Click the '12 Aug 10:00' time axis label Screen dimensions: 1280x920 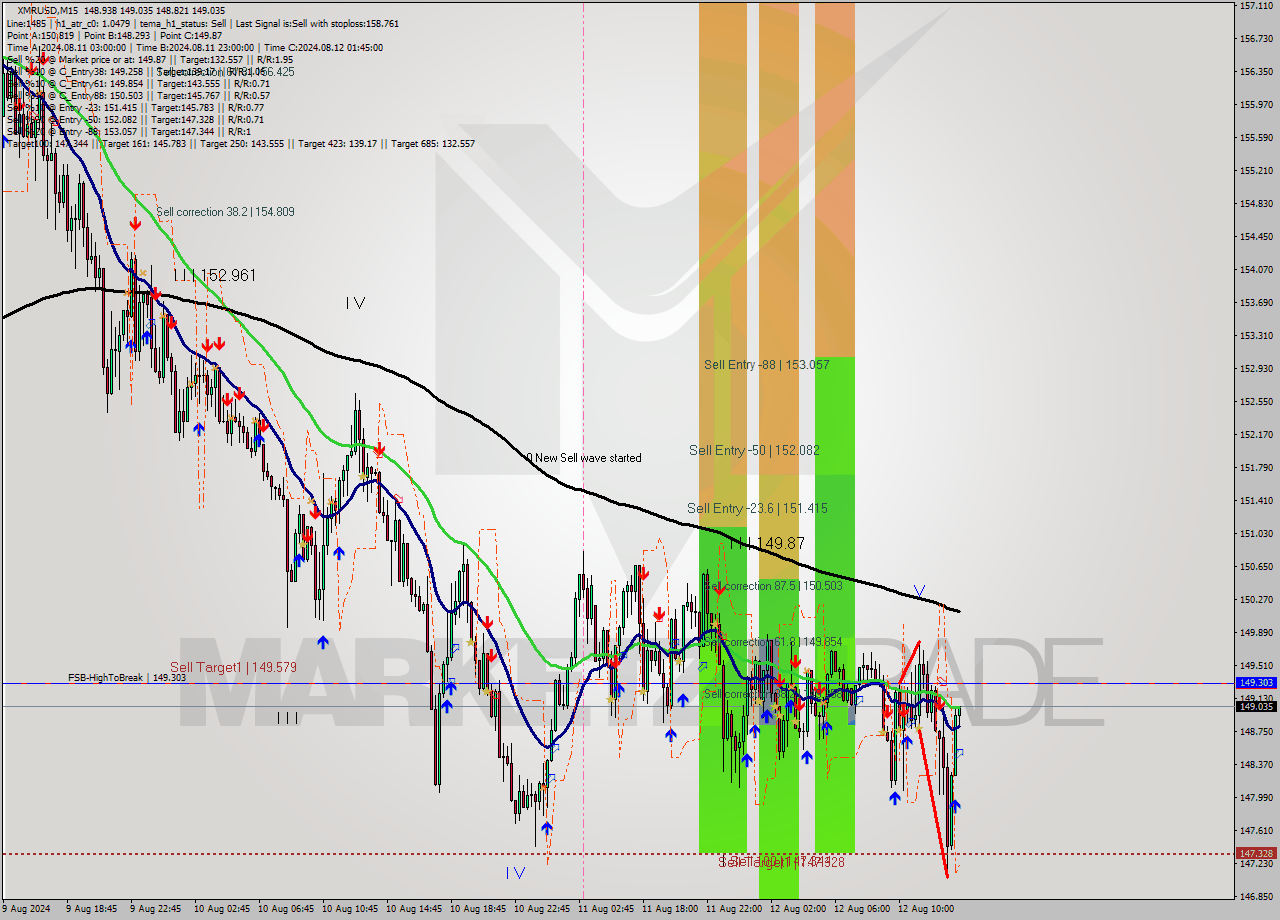925,909
